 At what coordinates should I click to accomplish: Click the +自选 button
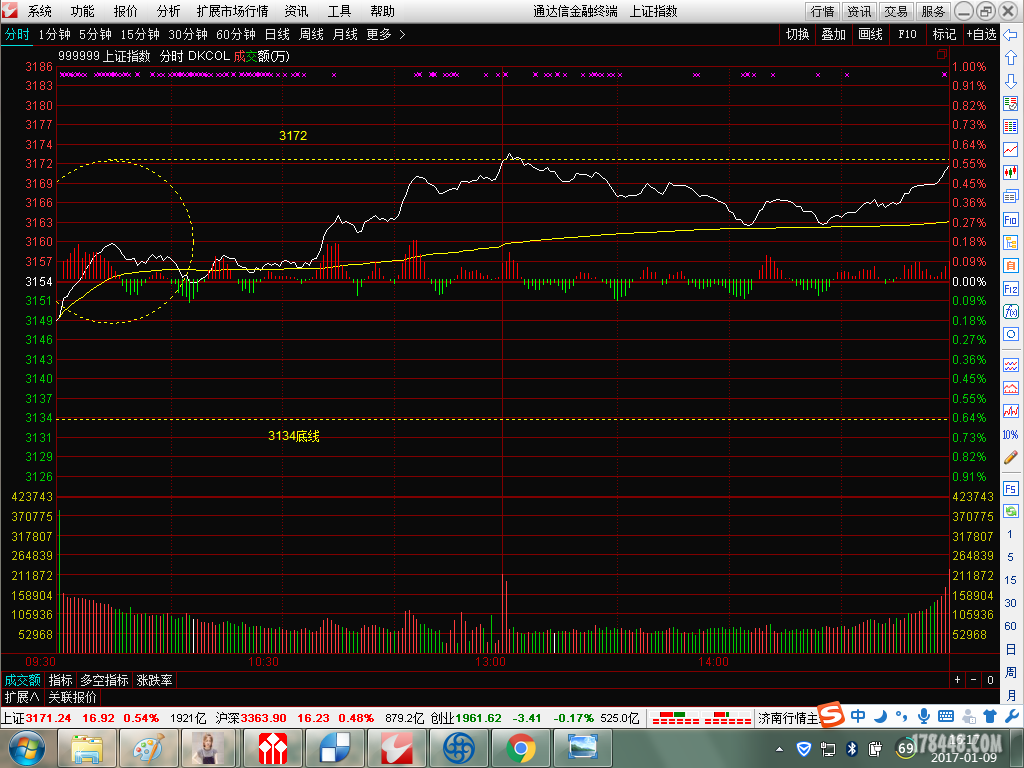(x=980, y=34)
